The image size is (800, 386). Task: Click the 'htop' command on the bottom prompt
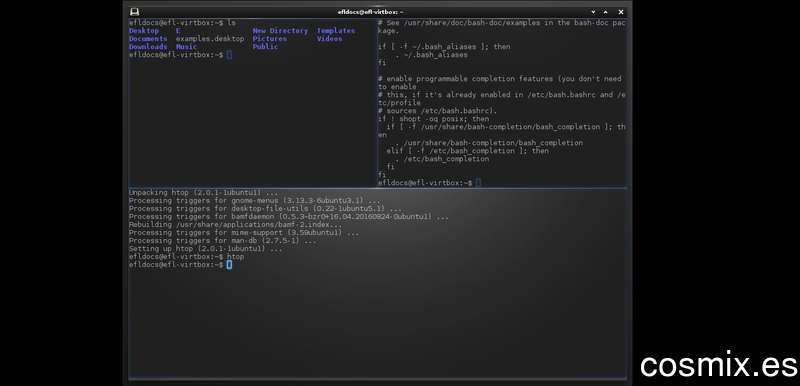[x=235, y=257]
